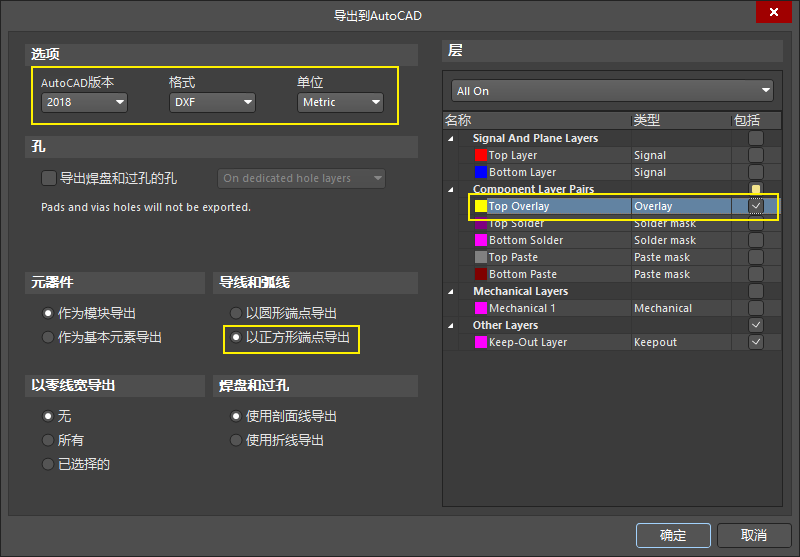Open the 单位 Metric dropdown
800x557 pixels.
340,102
